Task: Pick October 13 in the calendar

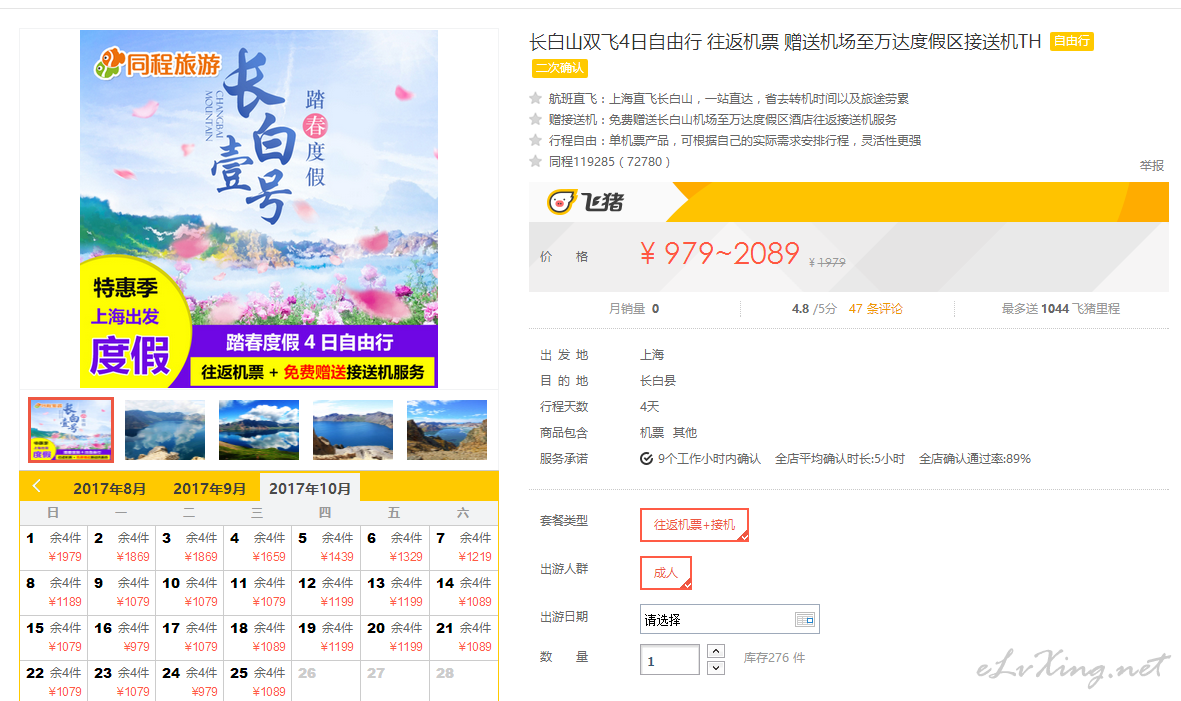Action: (395, 593)
